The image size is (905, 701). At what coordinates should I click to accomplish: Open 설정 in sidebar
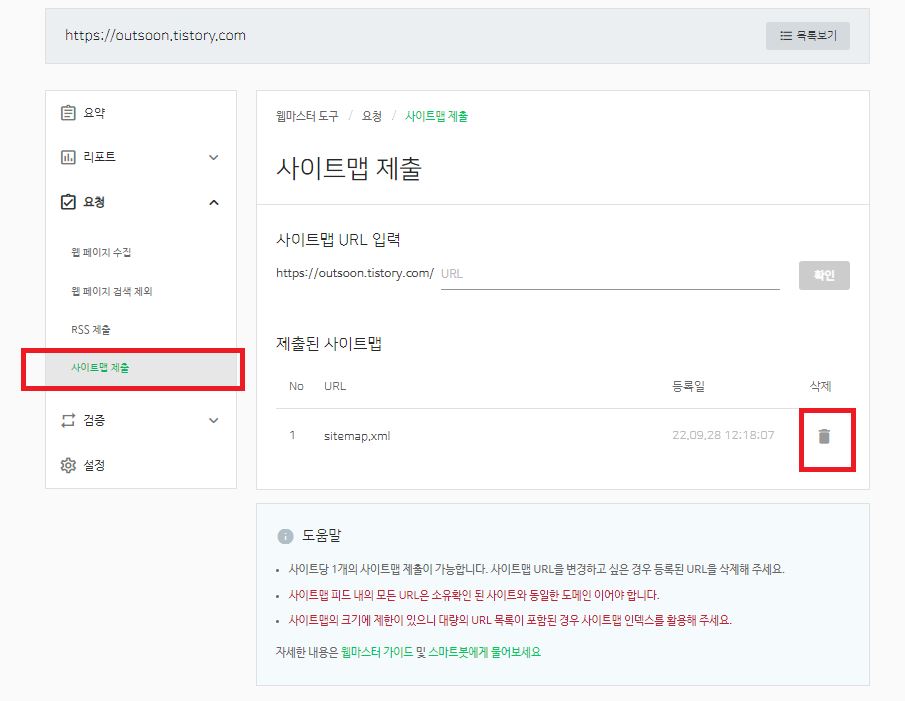pos(141,465)
